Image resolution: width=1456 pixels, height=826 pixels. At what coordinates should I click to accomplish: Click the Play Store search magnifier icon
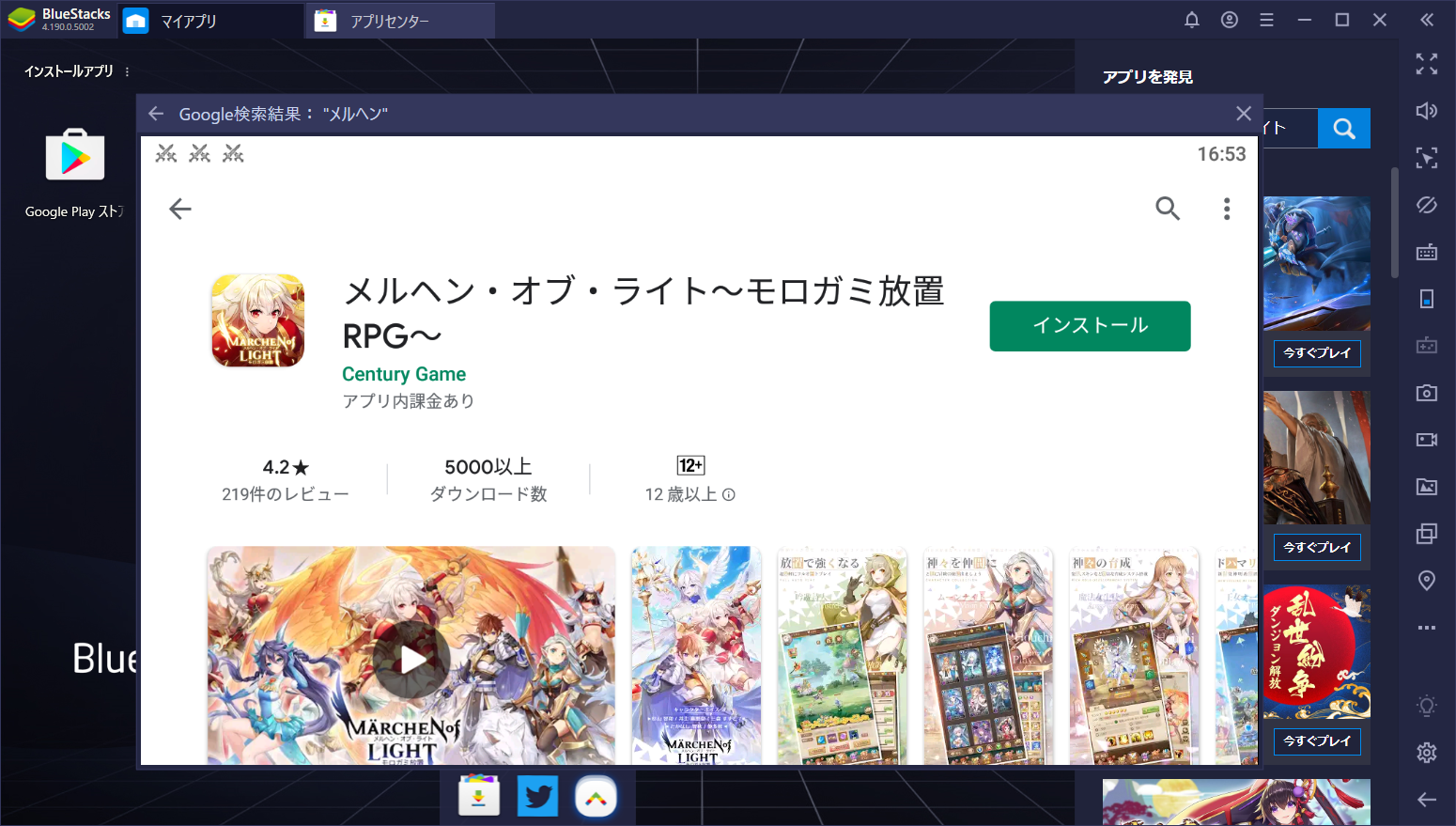pos(1168,209)
